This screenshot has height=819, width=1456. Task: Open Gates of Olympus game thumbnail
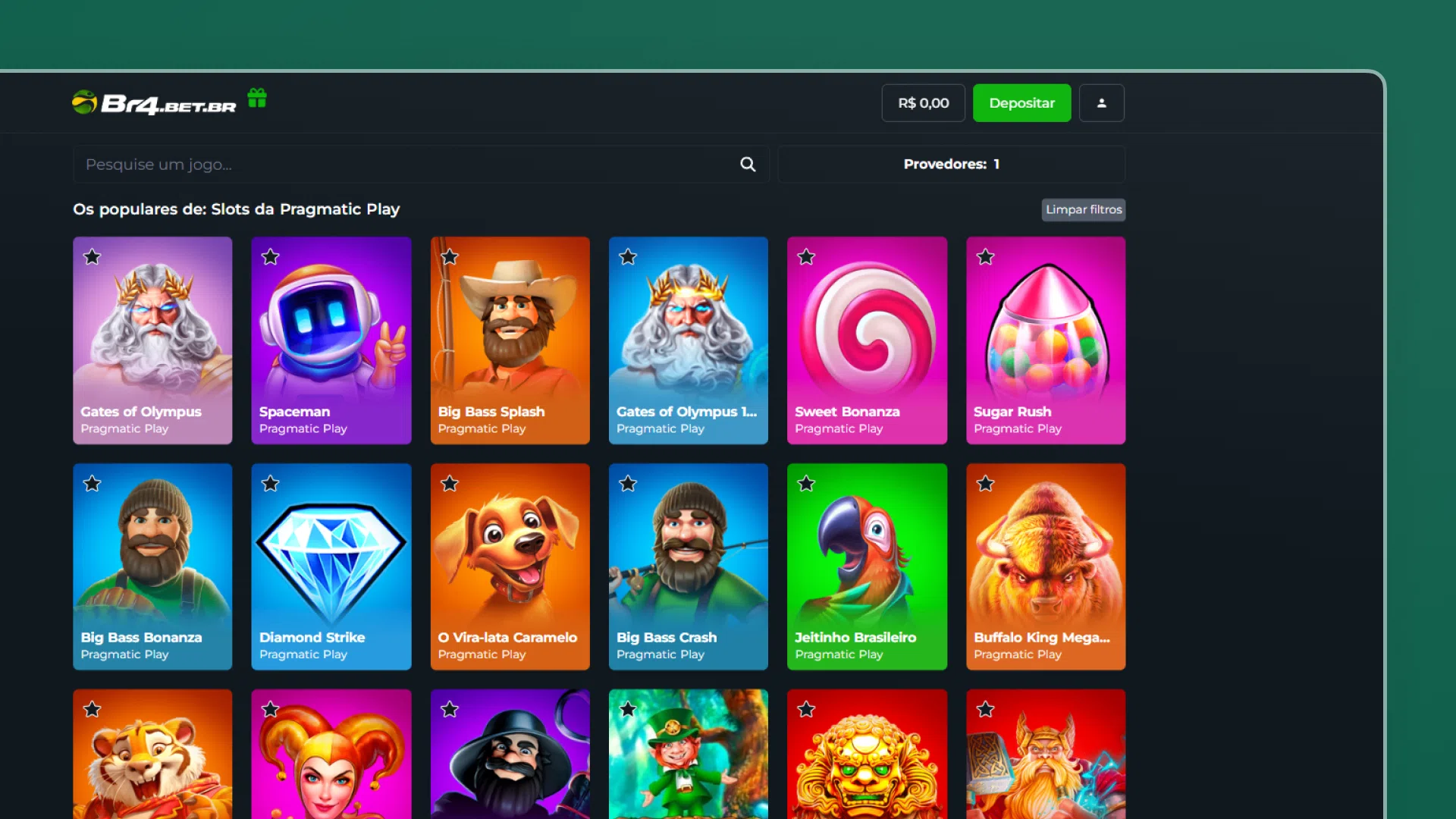152,340
